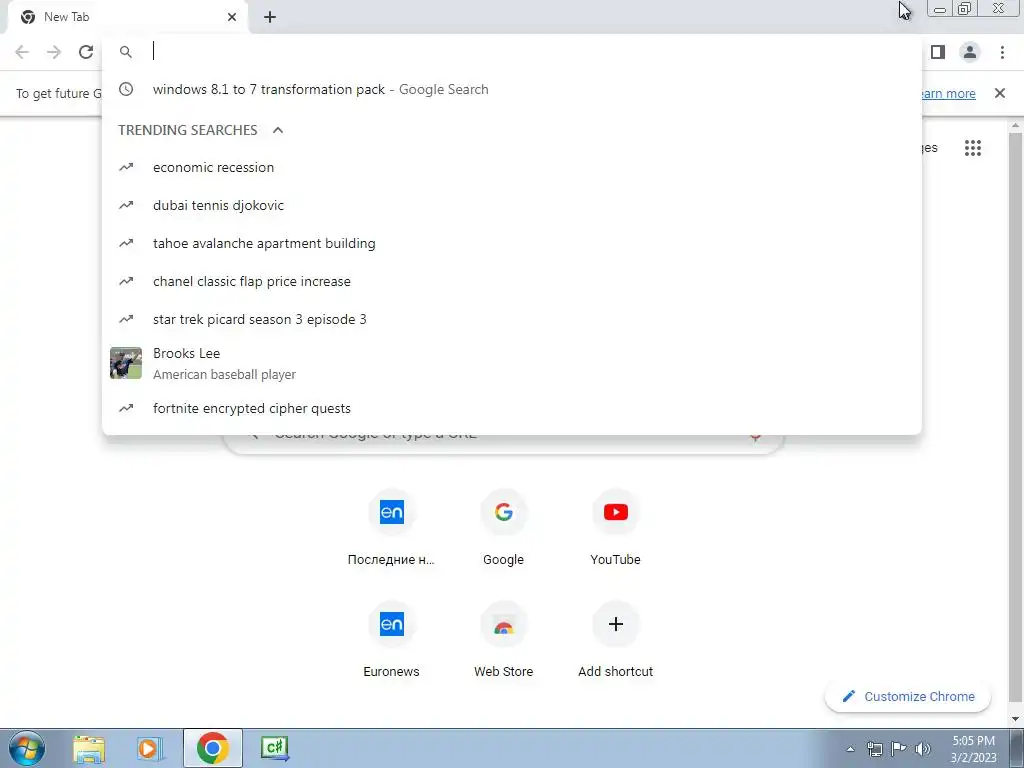
Task: Click the Learn more link
Action: point(948,93)
